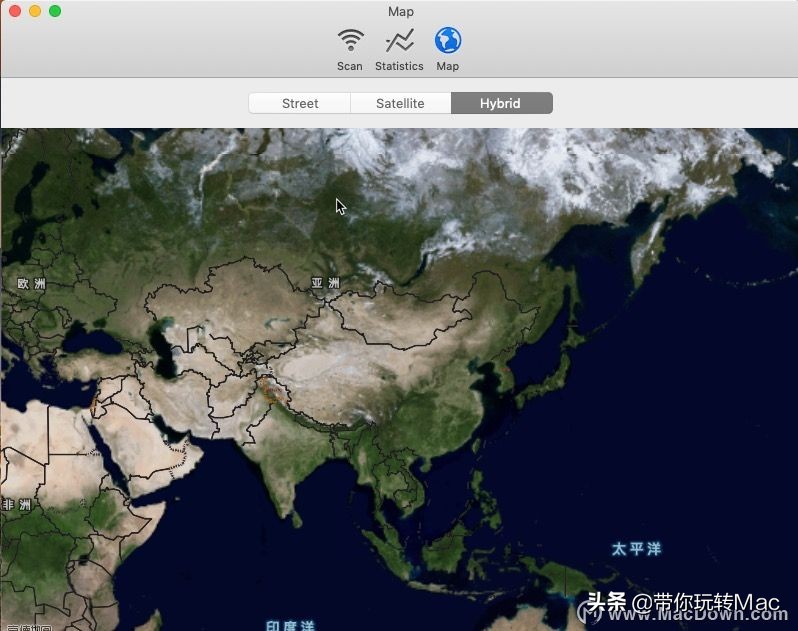The image size is (798, 631).
Task: Minimize the Map window with yellow button
Action: (x=35, y=11)
